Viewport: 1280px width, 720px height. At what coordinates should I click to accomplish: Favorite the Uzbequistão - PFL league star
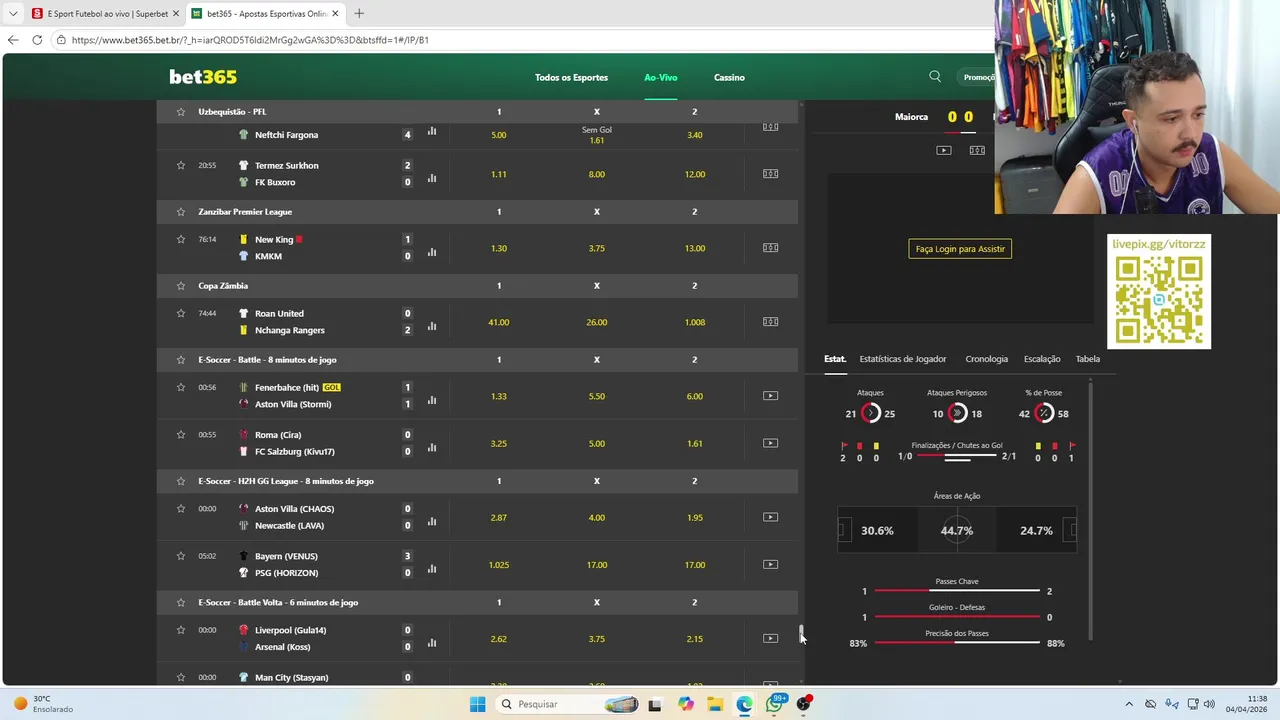(181, 112)
